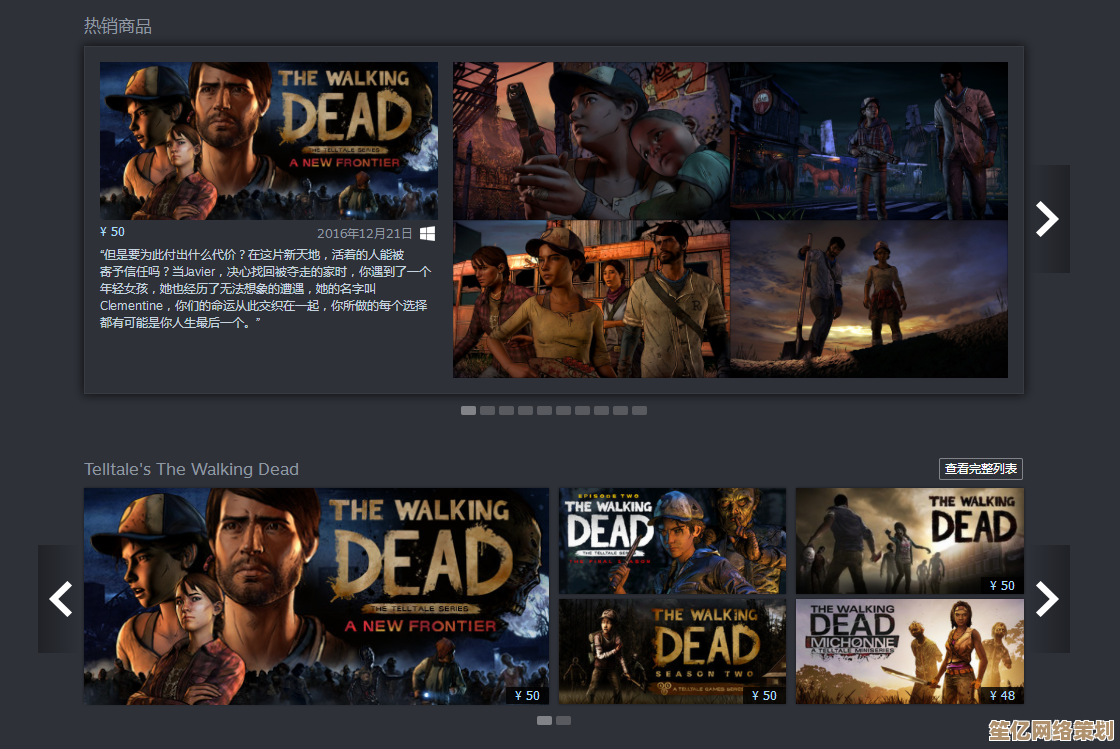View the sunset hillside screenshot with a shovel
This screenshot has width=1120, height=749.
pyautogui.click(x=869, y=299)
